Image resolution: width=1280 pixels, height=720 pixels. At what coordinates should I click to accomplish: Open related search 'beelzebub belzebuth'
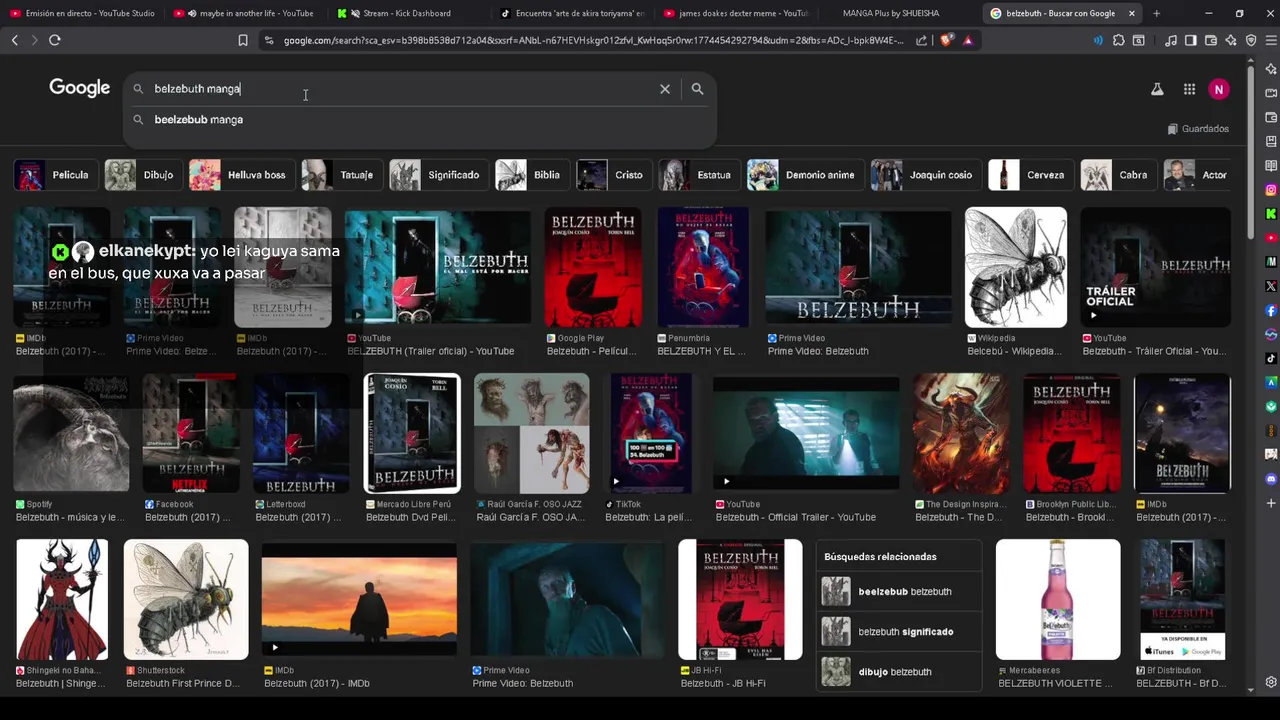[x=900, y=592]
